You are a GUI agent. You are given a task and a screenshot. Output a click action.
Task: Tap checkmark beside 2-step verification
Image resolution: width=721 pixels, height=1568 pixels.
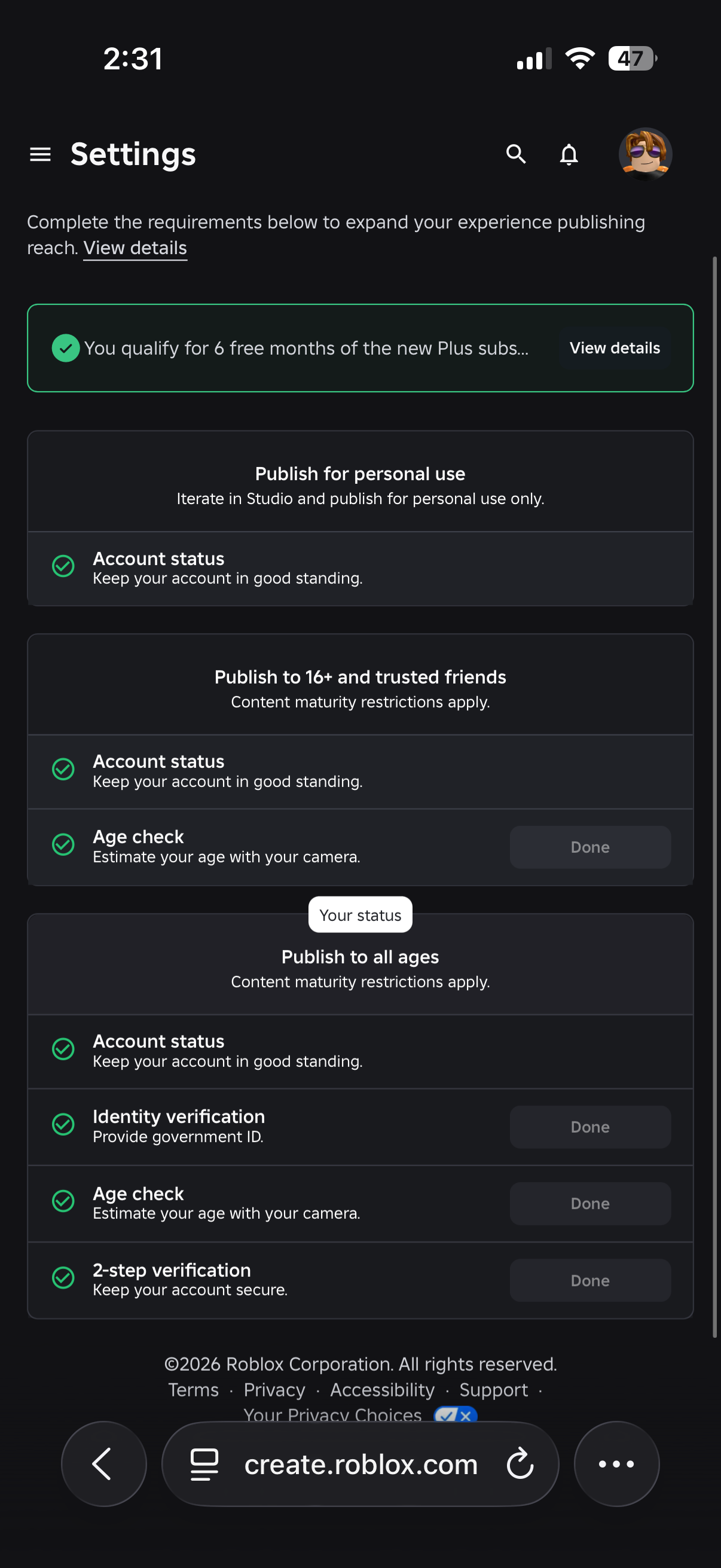(x=63, y=1279)
